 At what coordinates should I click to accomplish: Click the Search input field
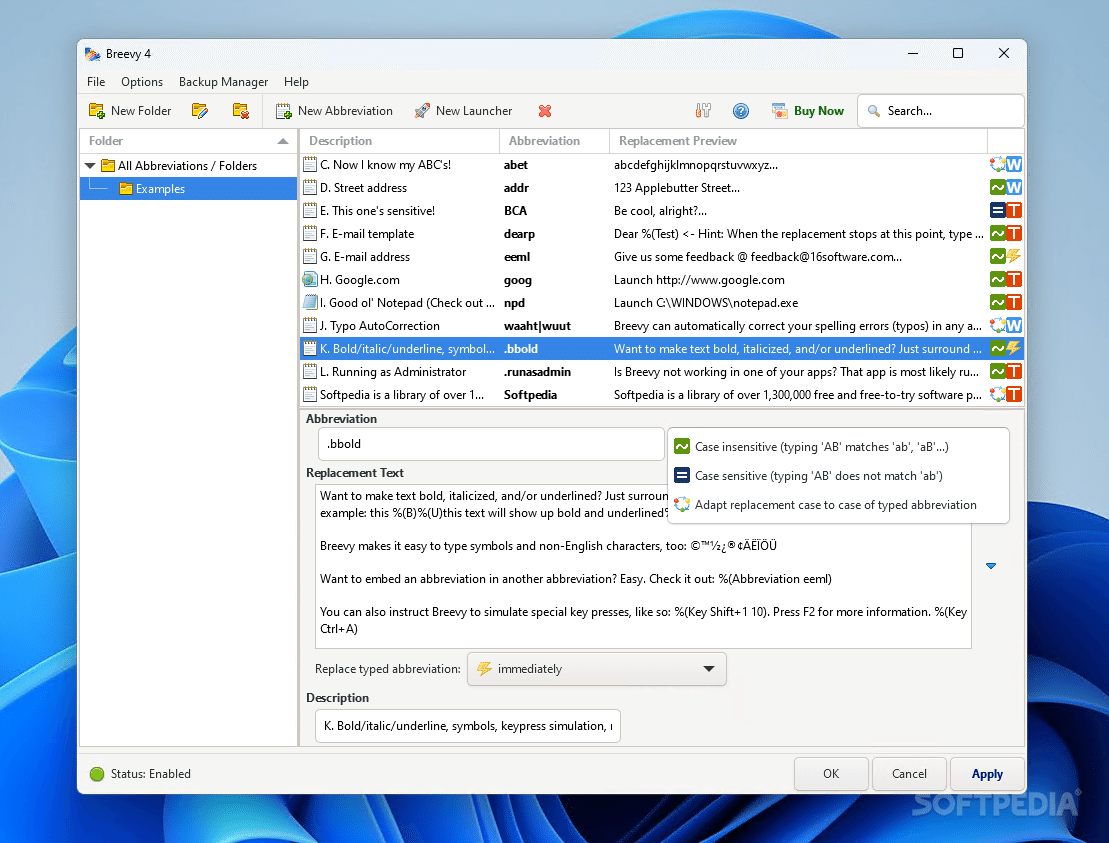941,111
